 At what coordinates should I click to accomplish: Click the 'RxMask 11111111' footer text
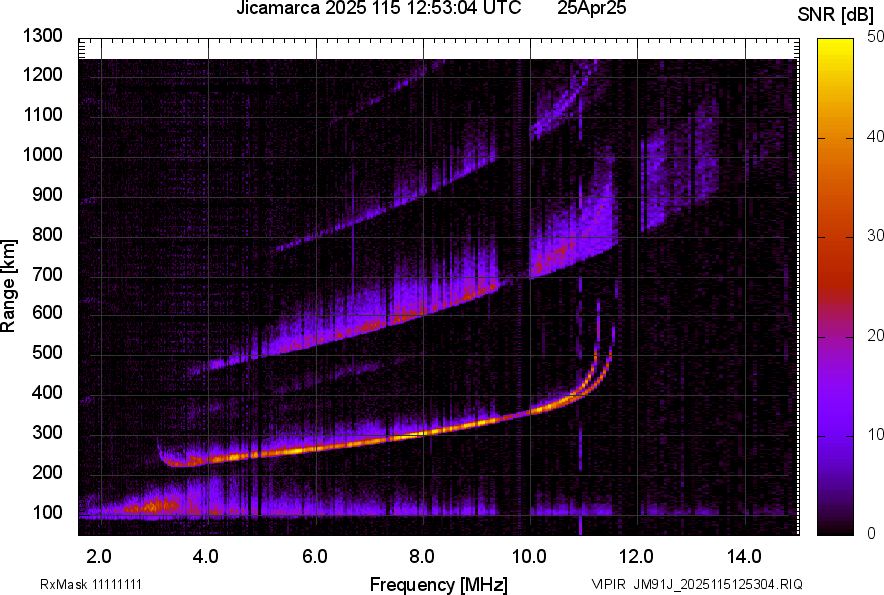(91, 584)
